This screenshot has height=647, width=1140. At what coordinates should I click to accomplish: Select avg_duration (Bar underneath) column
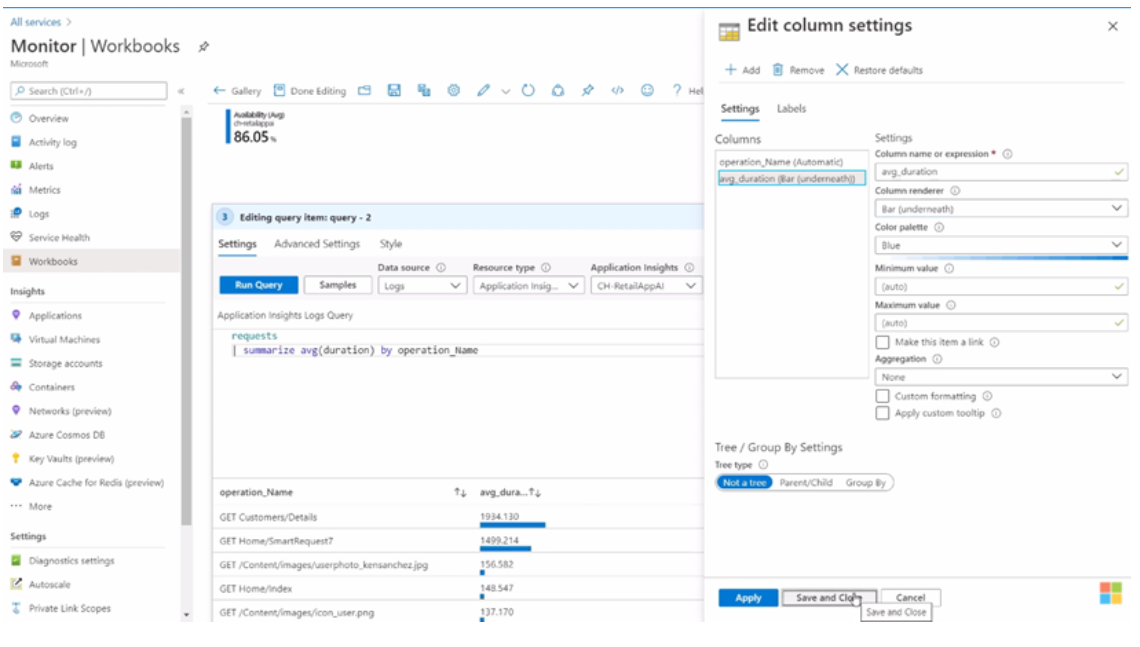pyautogui.click(x=791, y=178)
